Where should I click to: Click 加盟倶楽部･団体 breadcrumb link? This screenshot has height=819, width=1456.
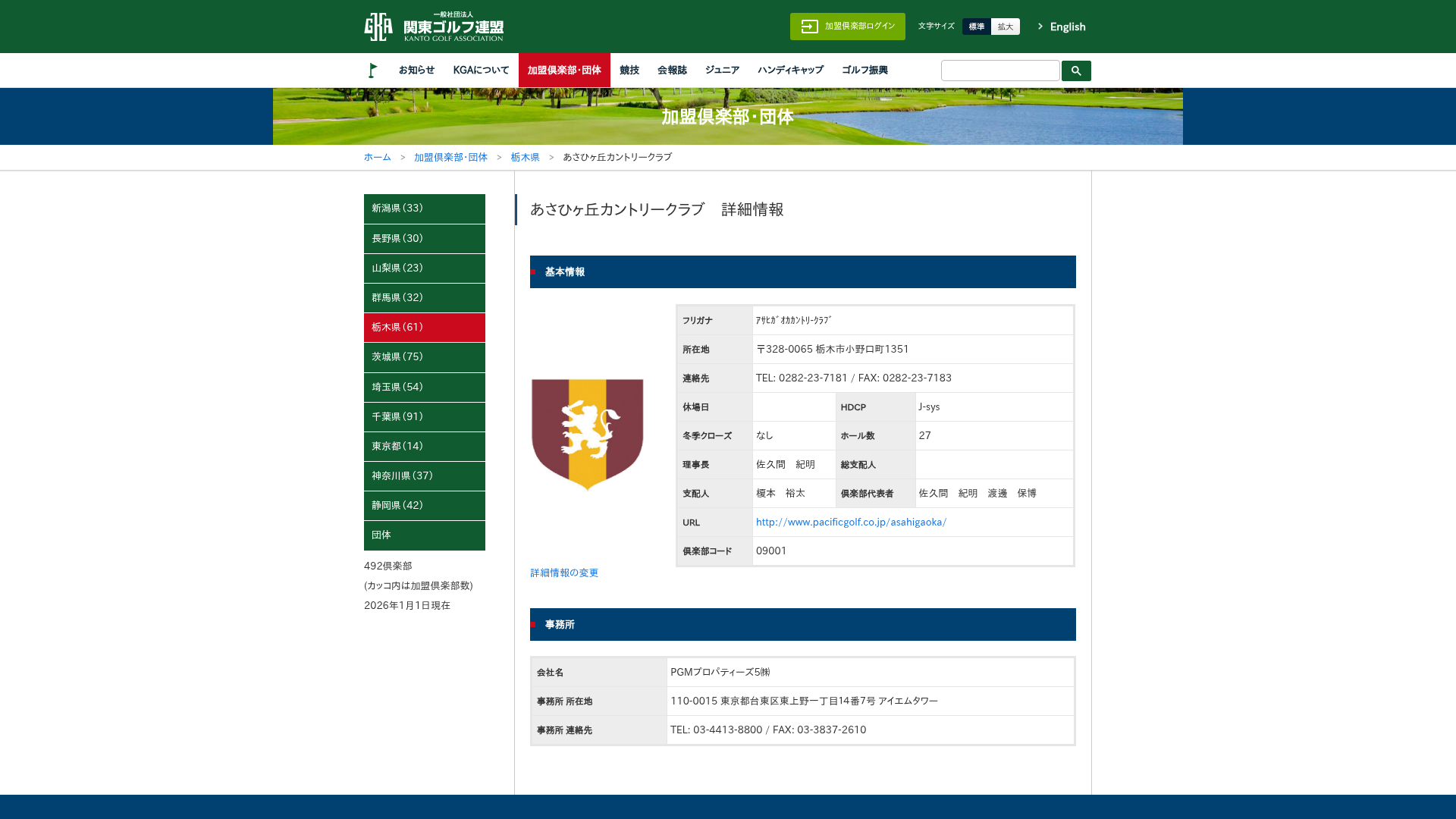click(x=450, y=157)
